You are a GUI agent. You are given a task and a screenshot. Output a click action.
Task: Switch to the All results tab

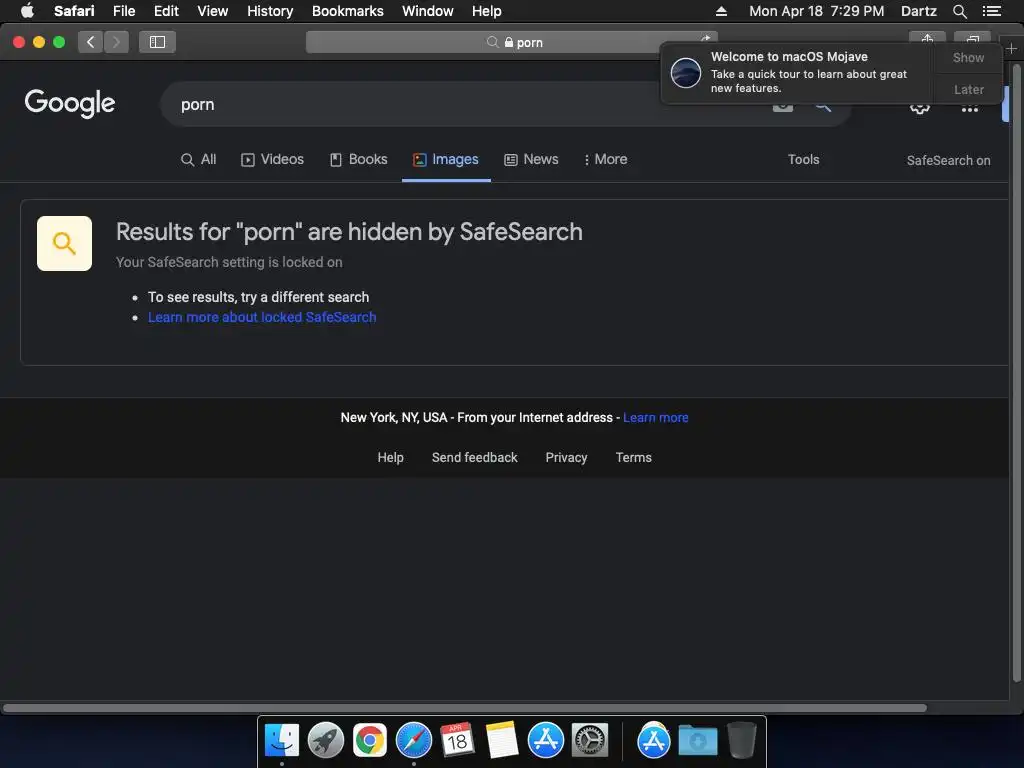point(199,159)
